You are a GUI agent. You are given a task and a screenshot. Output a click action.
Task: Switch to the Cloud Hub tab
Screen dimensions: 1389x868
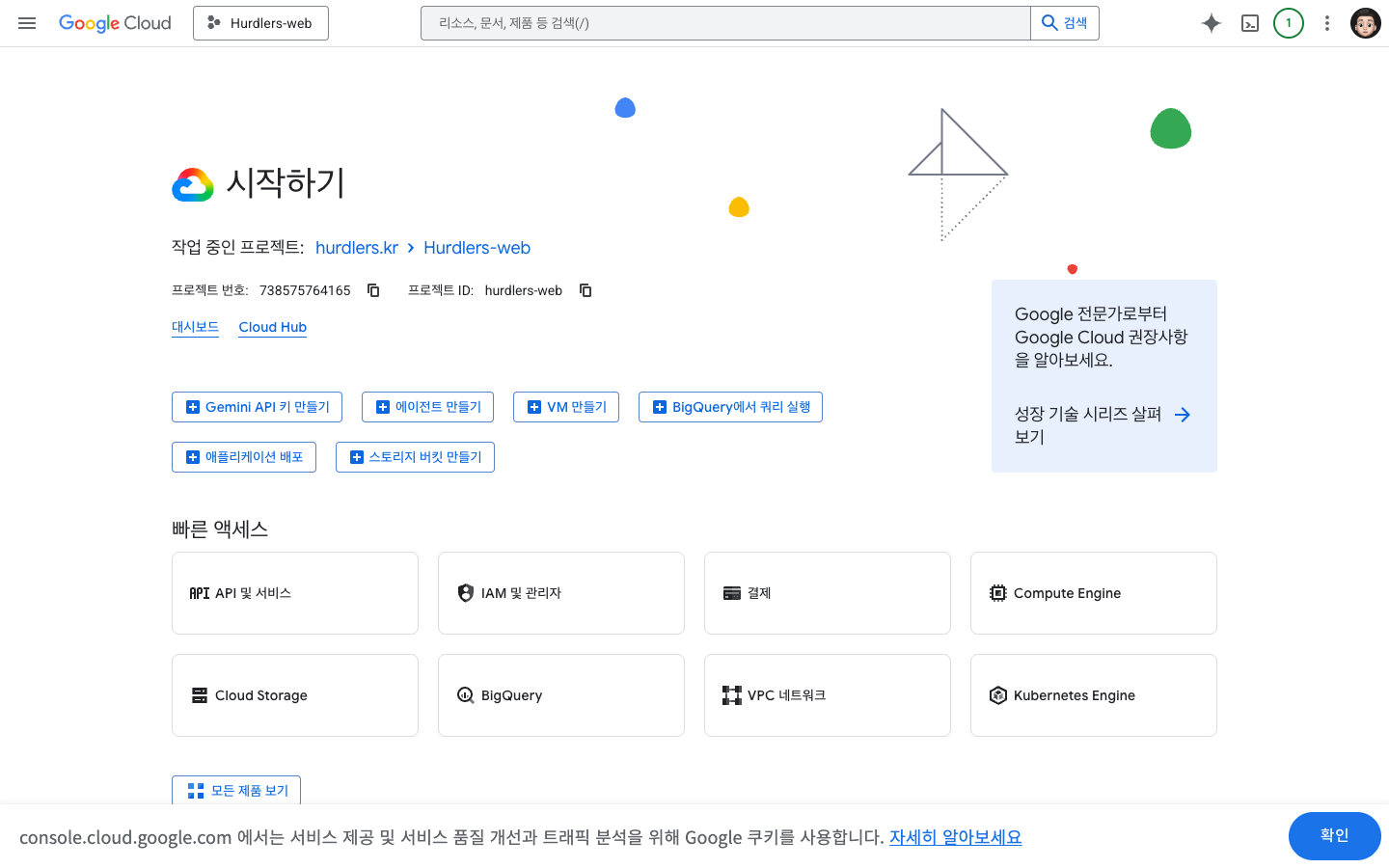273,327
